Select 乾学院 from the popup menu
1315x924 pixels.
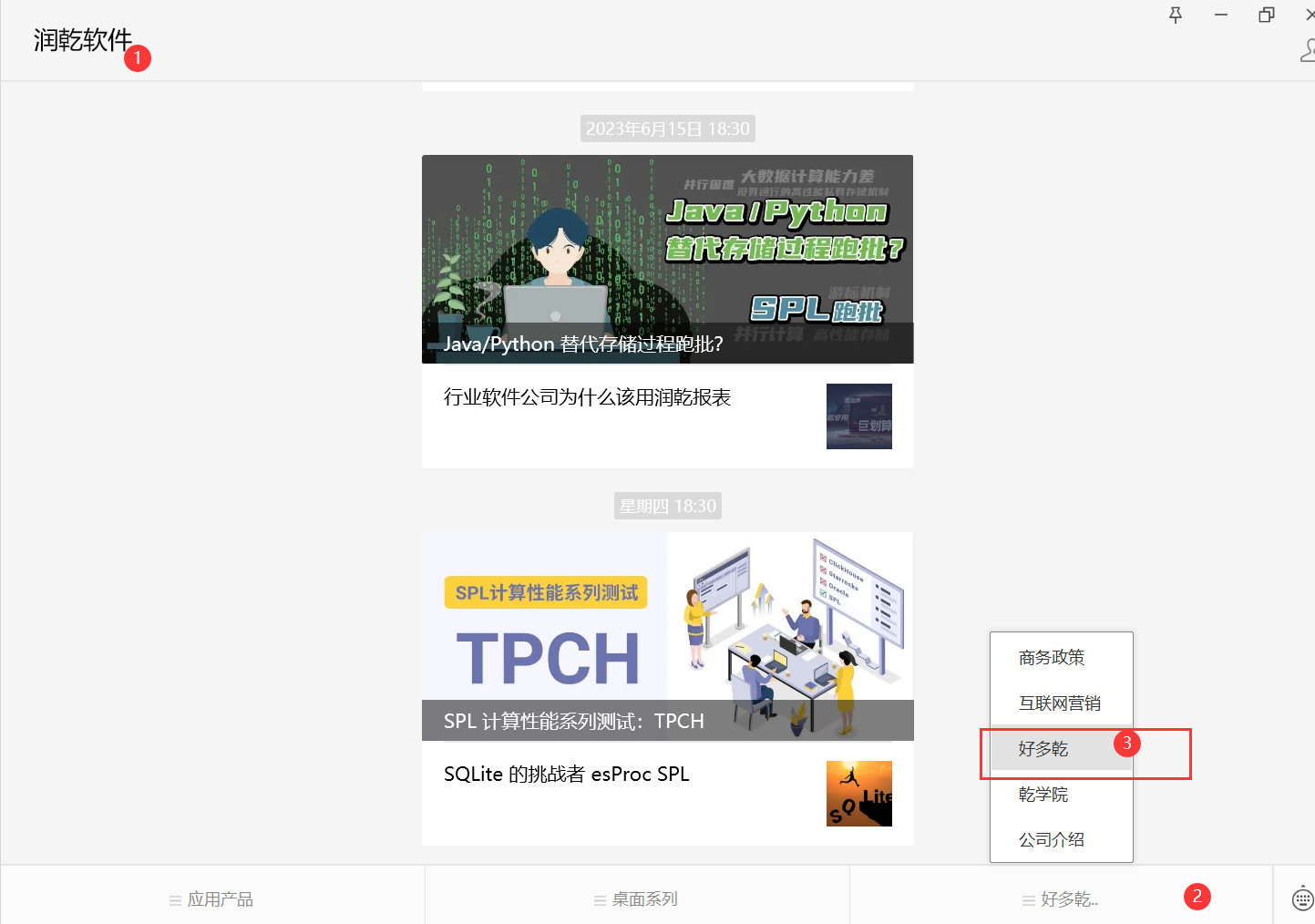click(1062, 794)
